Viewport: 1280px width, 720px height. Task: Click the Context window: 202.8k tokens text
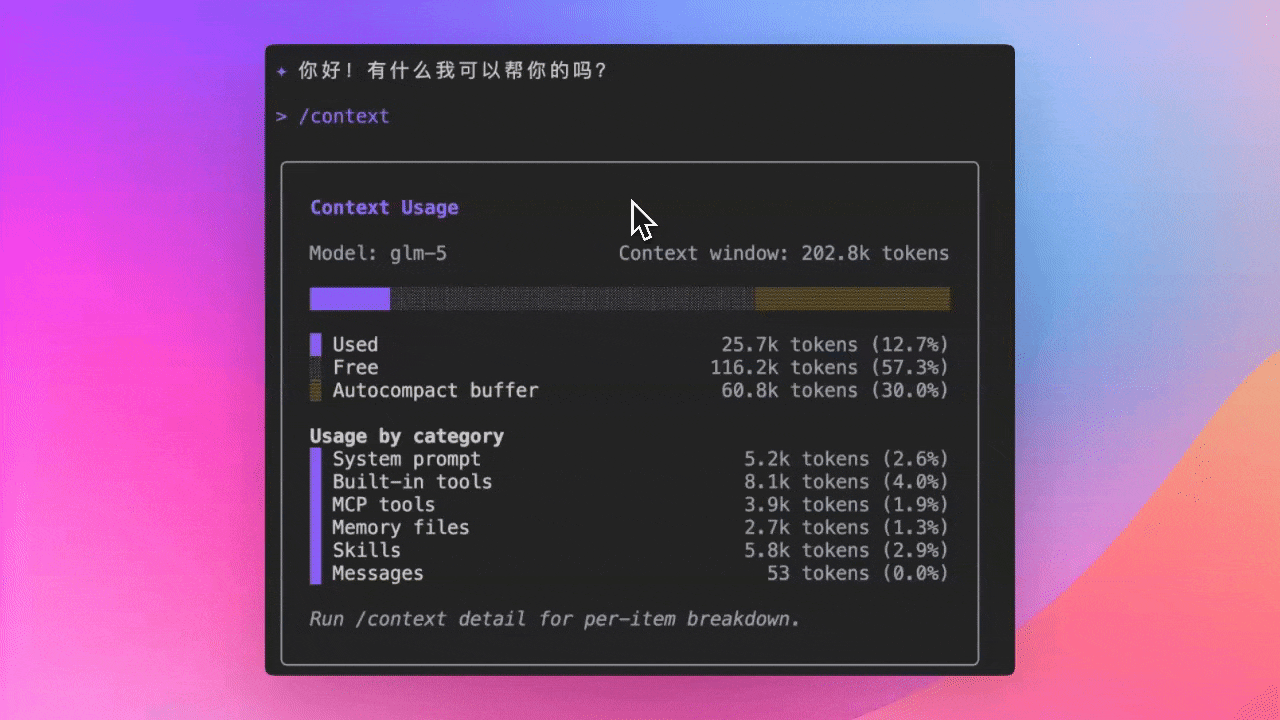tap(784, 253)
